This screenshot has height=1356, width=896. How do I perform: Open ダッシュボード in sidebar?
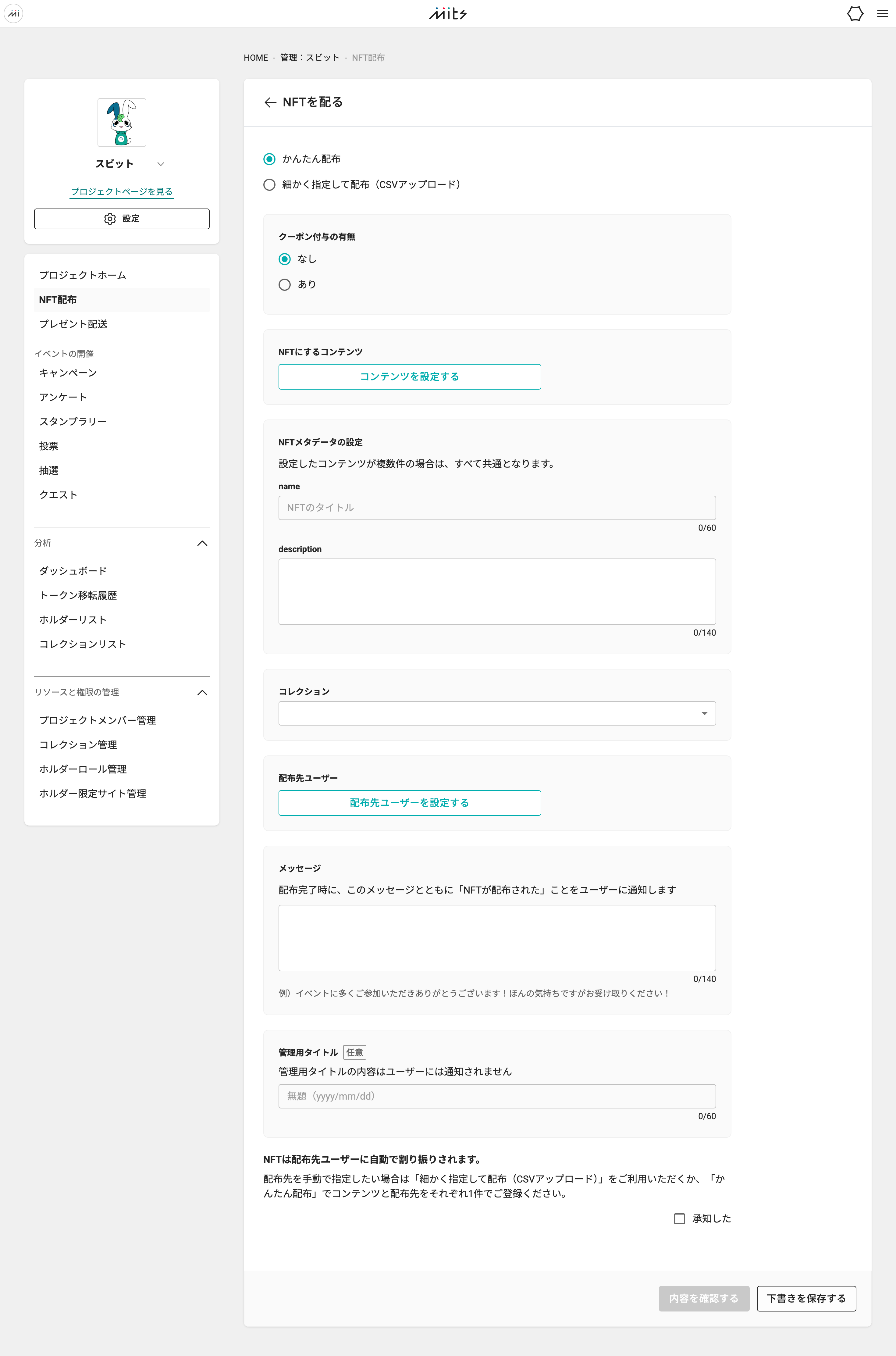(122, 571)
